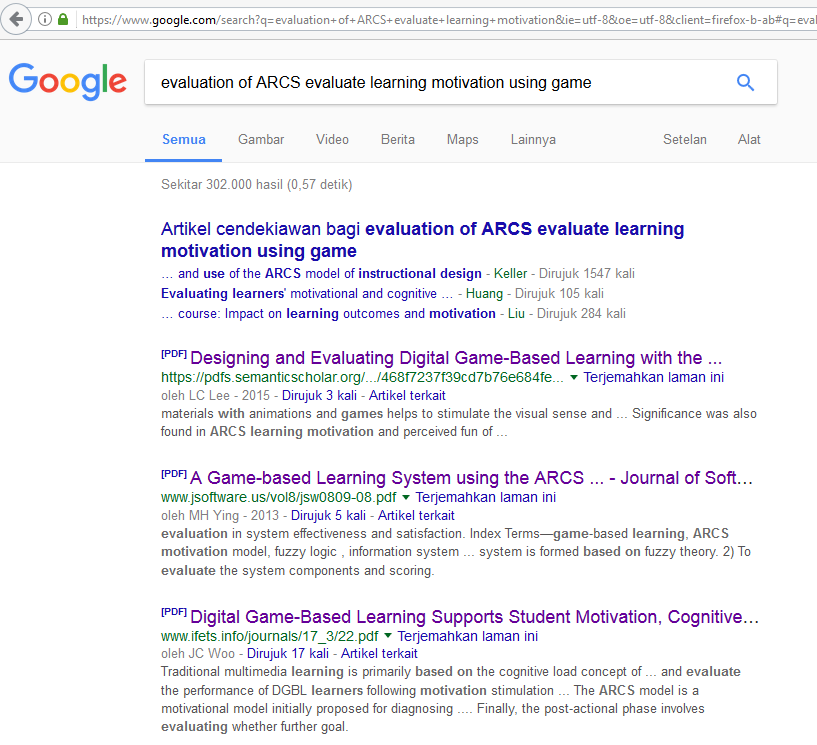The image size is (817, 745).
Task: Open Evaluating learners' motivational and cognitive article
Action: (307, 293)
